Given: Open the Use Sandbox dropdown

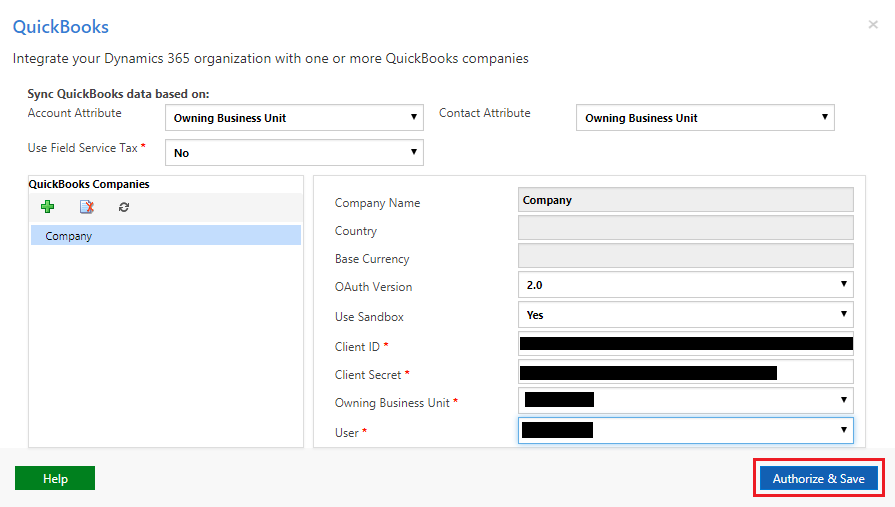Looking at the screenshot, I should tap(686, 315).
